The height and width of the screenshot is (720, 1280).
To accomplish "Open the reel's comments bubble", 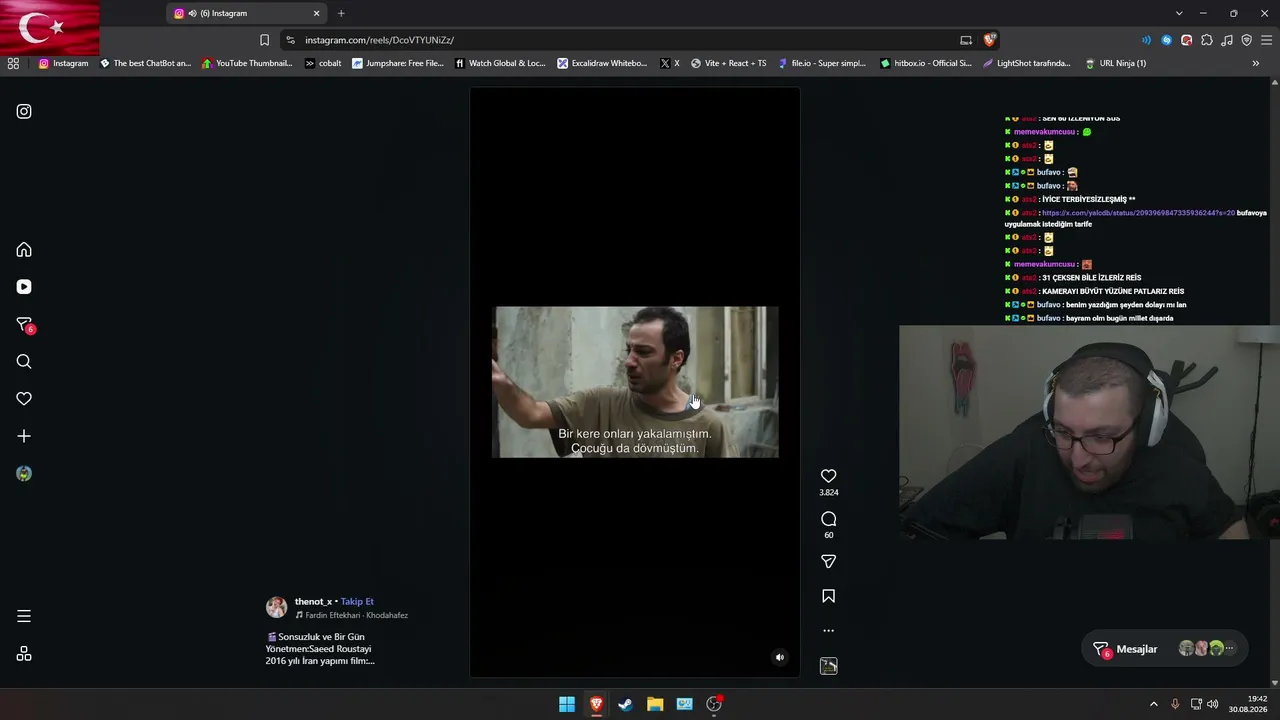I will click(x=828, y=519).
